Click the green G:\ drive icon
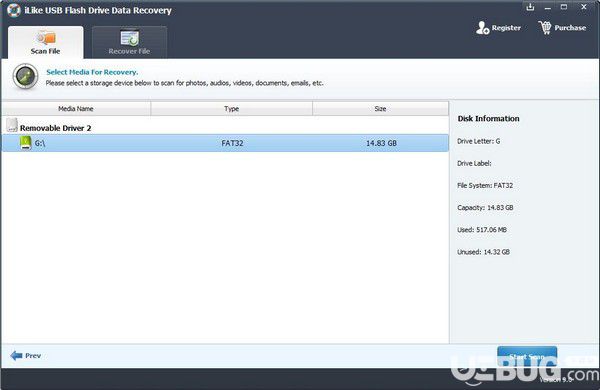This screenshot has height=390, width=600. point(26,143)
